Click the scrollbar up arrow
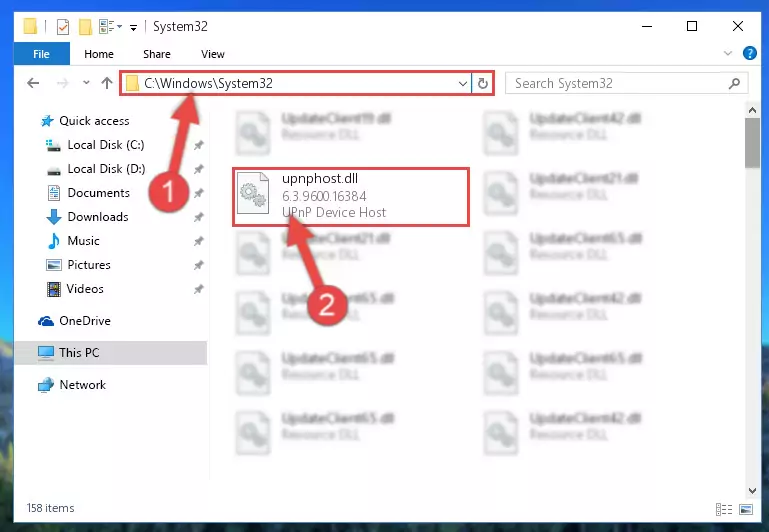The image size is (769, 532). pyautogui.click(x=752, y=110)
